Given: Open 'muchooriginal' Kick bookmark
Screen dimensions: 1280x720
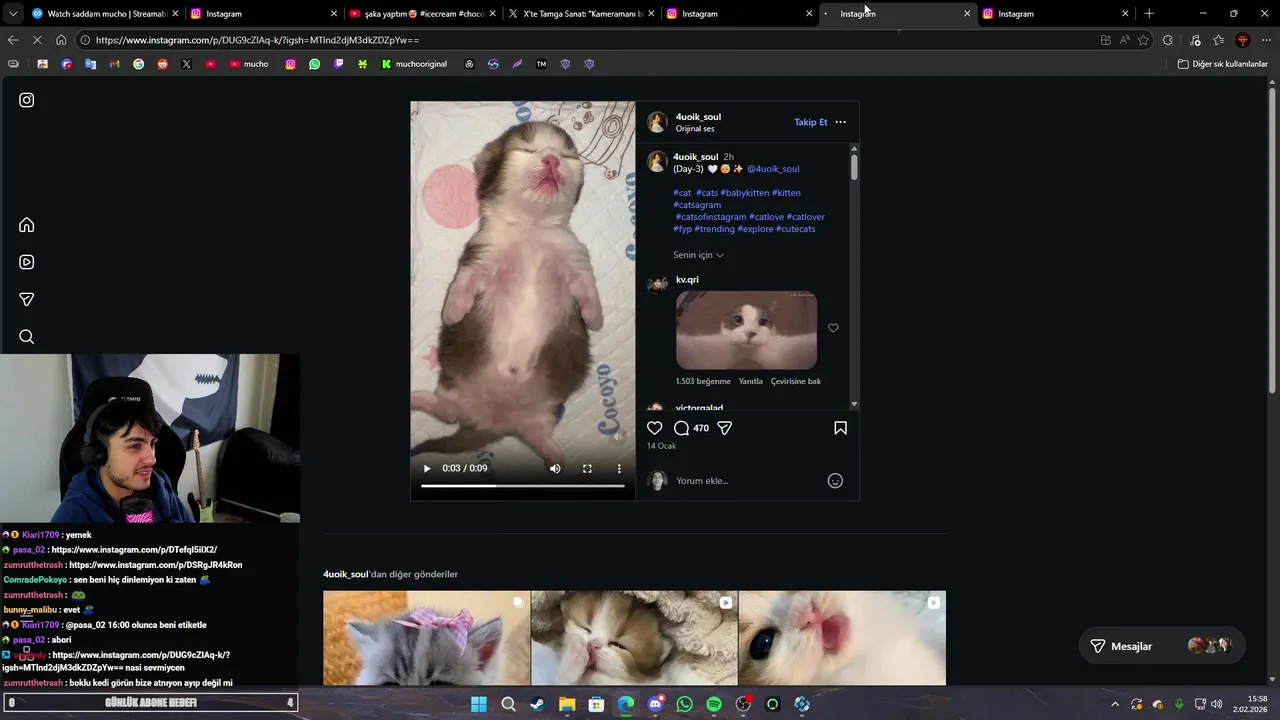Looking at the screenshot, I should point(414,64).
